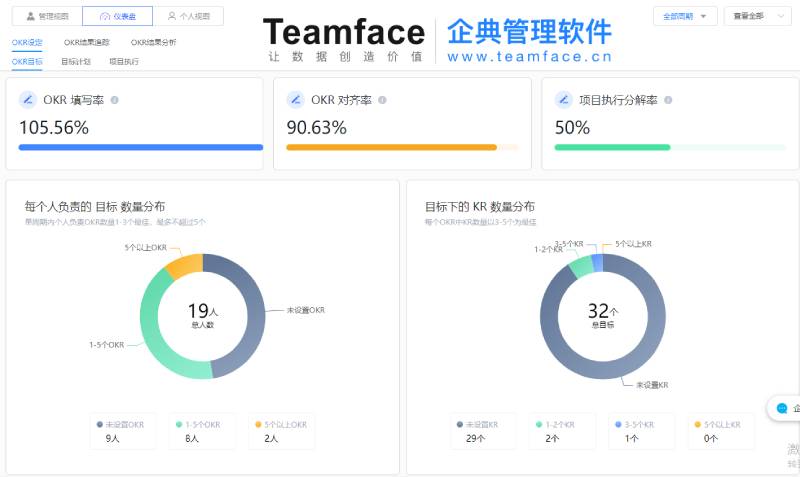Toggle the 1-5个OKR legend item
The image size is (800, 477).
[202, 431]
